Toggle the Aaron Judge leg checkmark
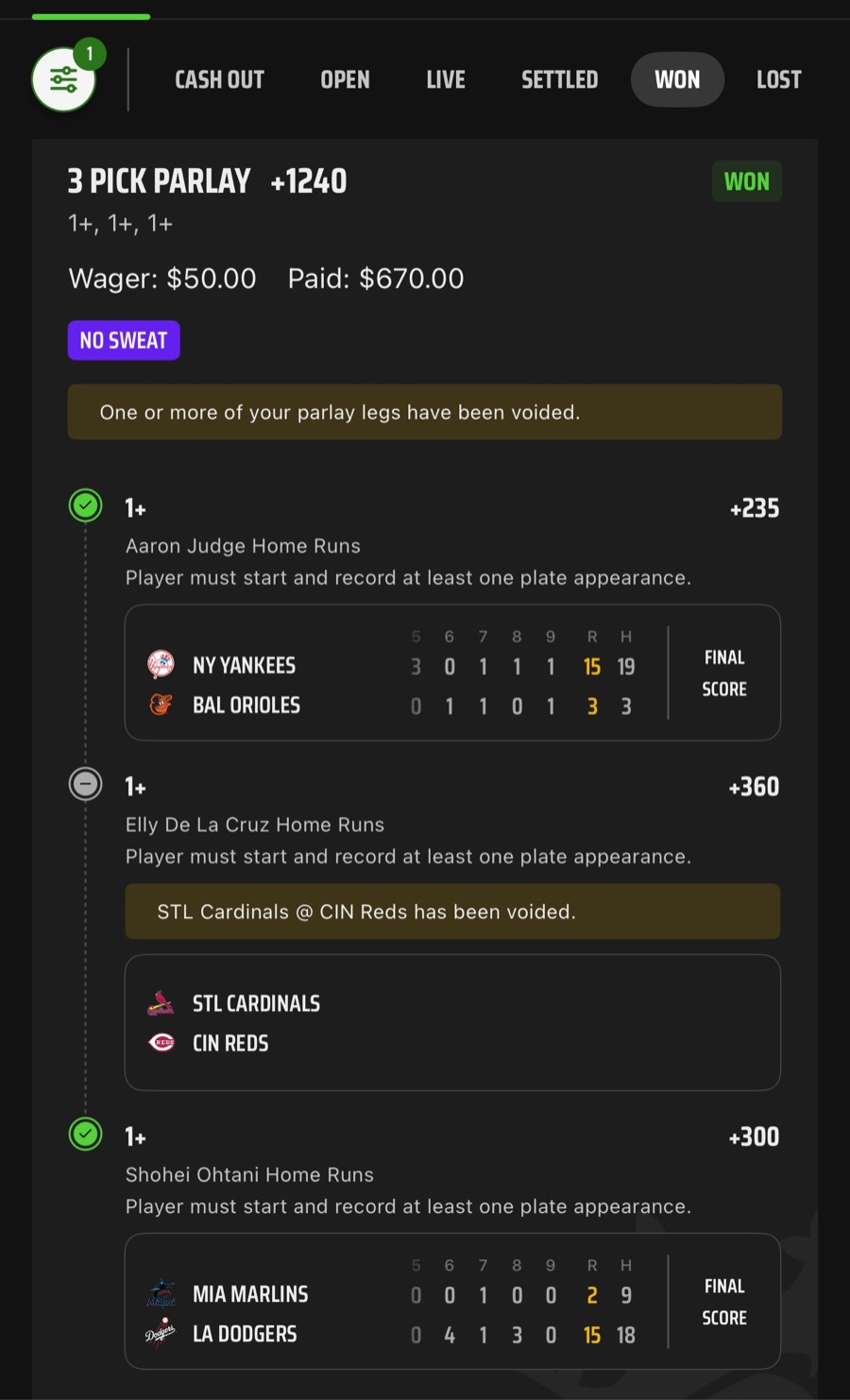 tap(85, 505)
